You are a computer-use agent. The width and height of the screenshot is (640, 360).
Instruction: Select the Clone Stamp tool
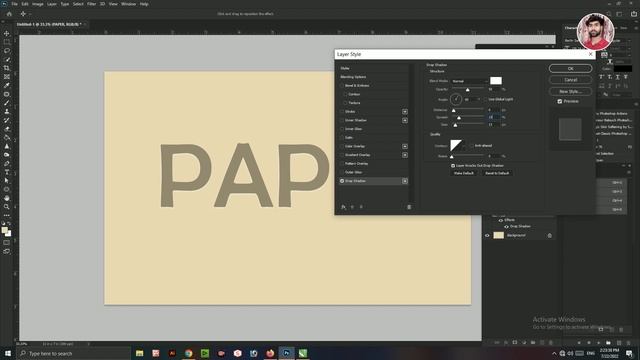coord(7,111)
